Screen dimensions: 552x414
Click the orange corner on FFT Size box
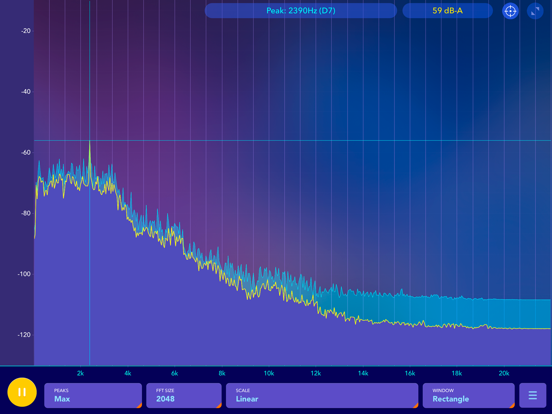click(219, 406)
